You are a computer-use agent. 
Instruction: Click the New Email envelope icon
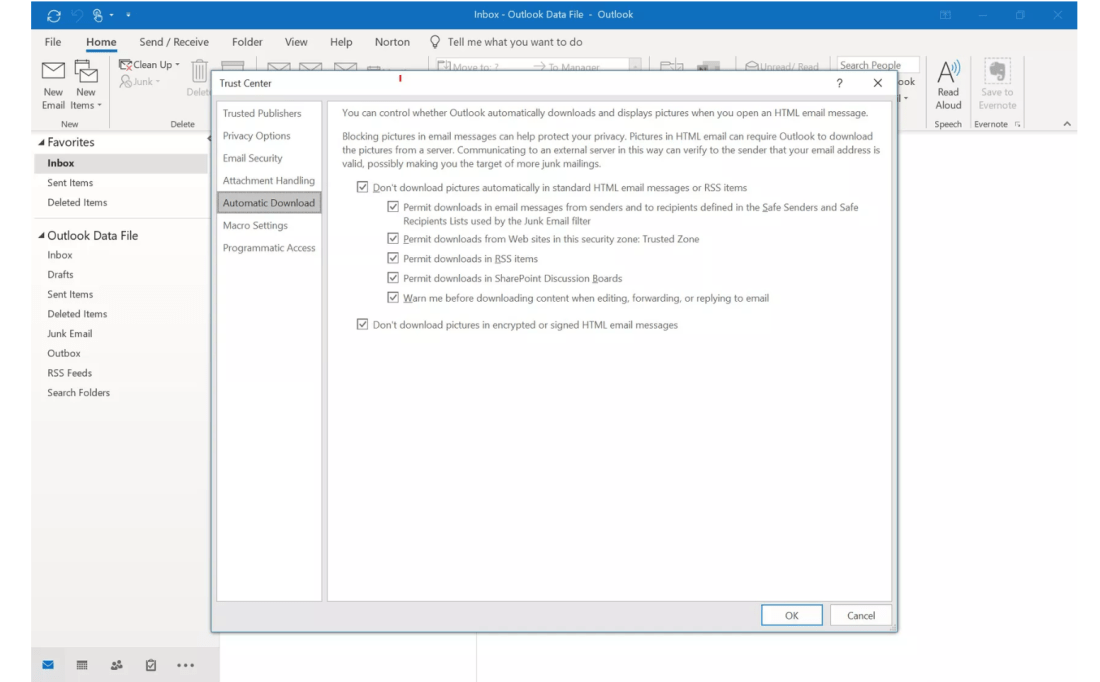[53, 71]
